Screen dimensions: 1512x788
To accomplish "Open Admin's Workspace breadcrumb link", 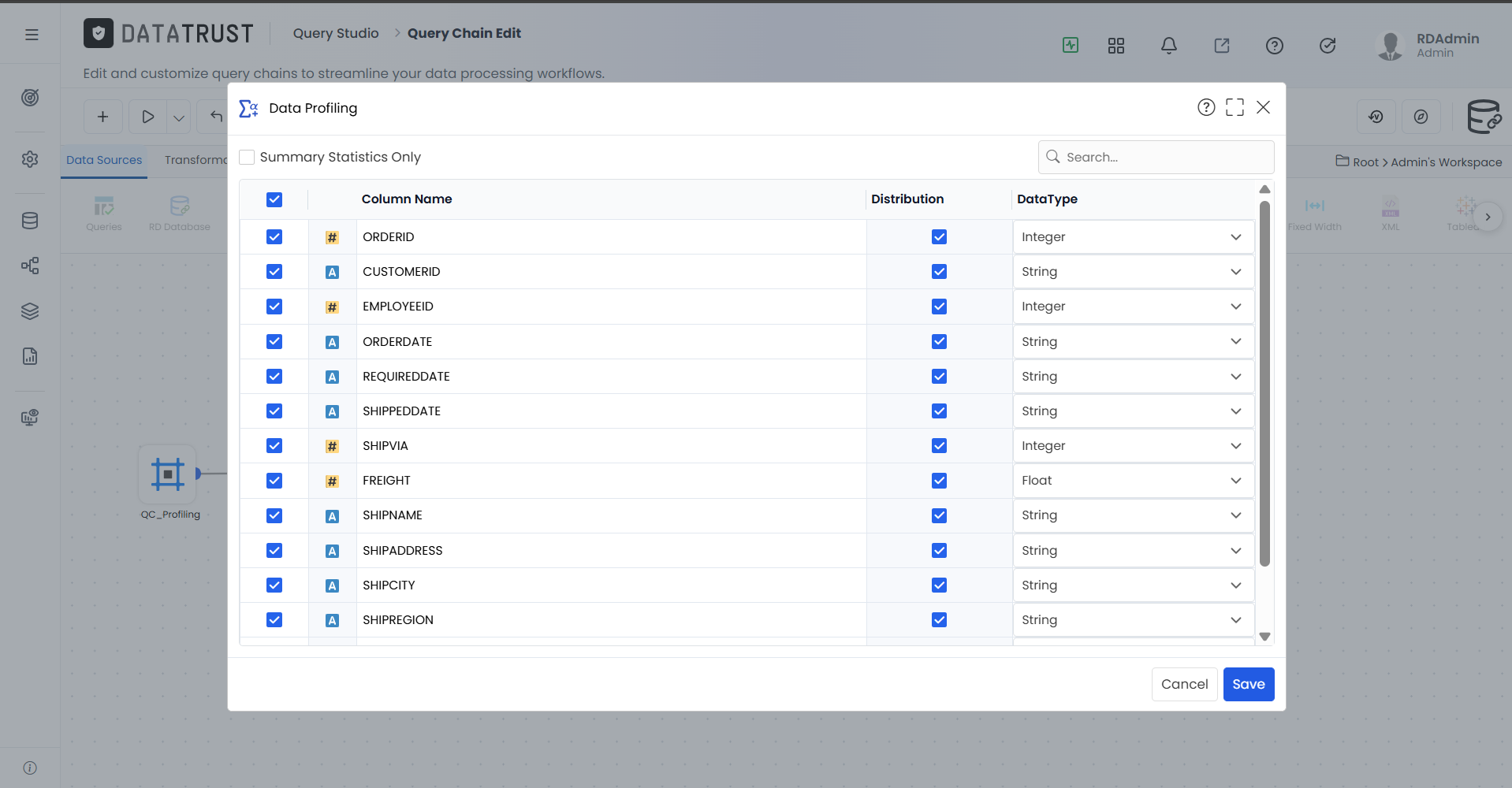I will point(1447,162).
